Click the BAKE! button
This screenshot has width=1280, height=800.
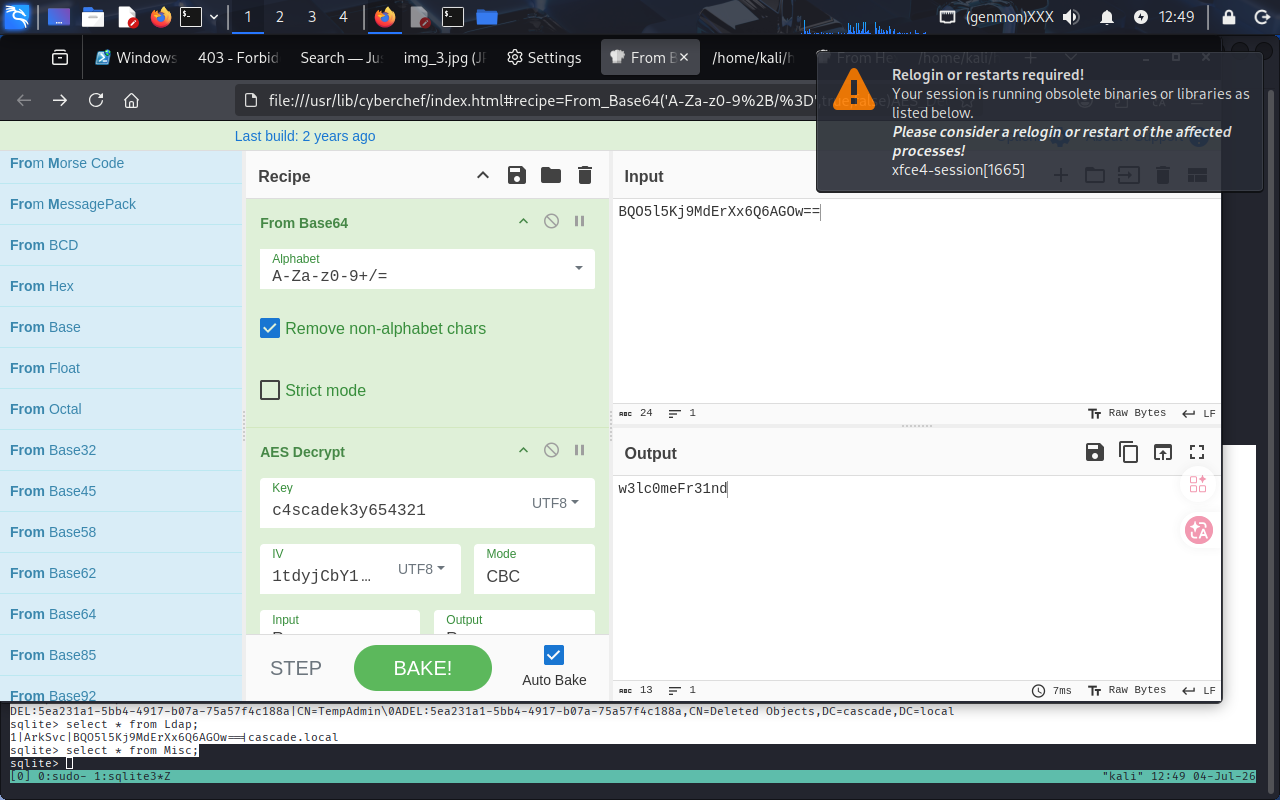pos(423,668)
